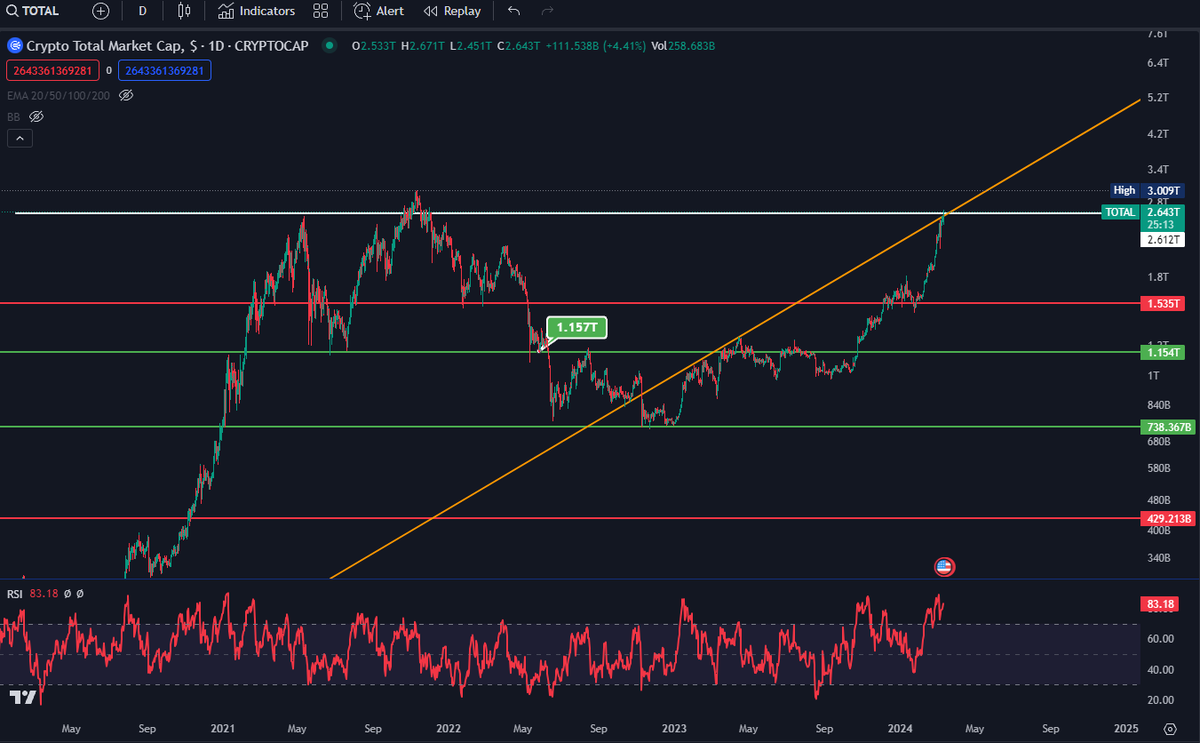Click the Crypto Total Market Cap logo icon
1200x743 pixels.
click(x=15, y=46)
